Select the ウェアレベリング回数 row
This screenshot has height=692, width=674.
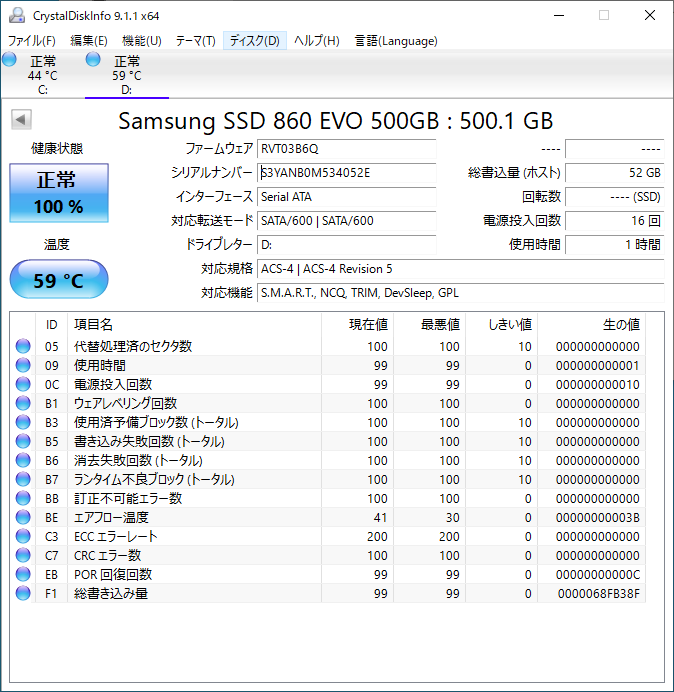click(x=328, y=403)
